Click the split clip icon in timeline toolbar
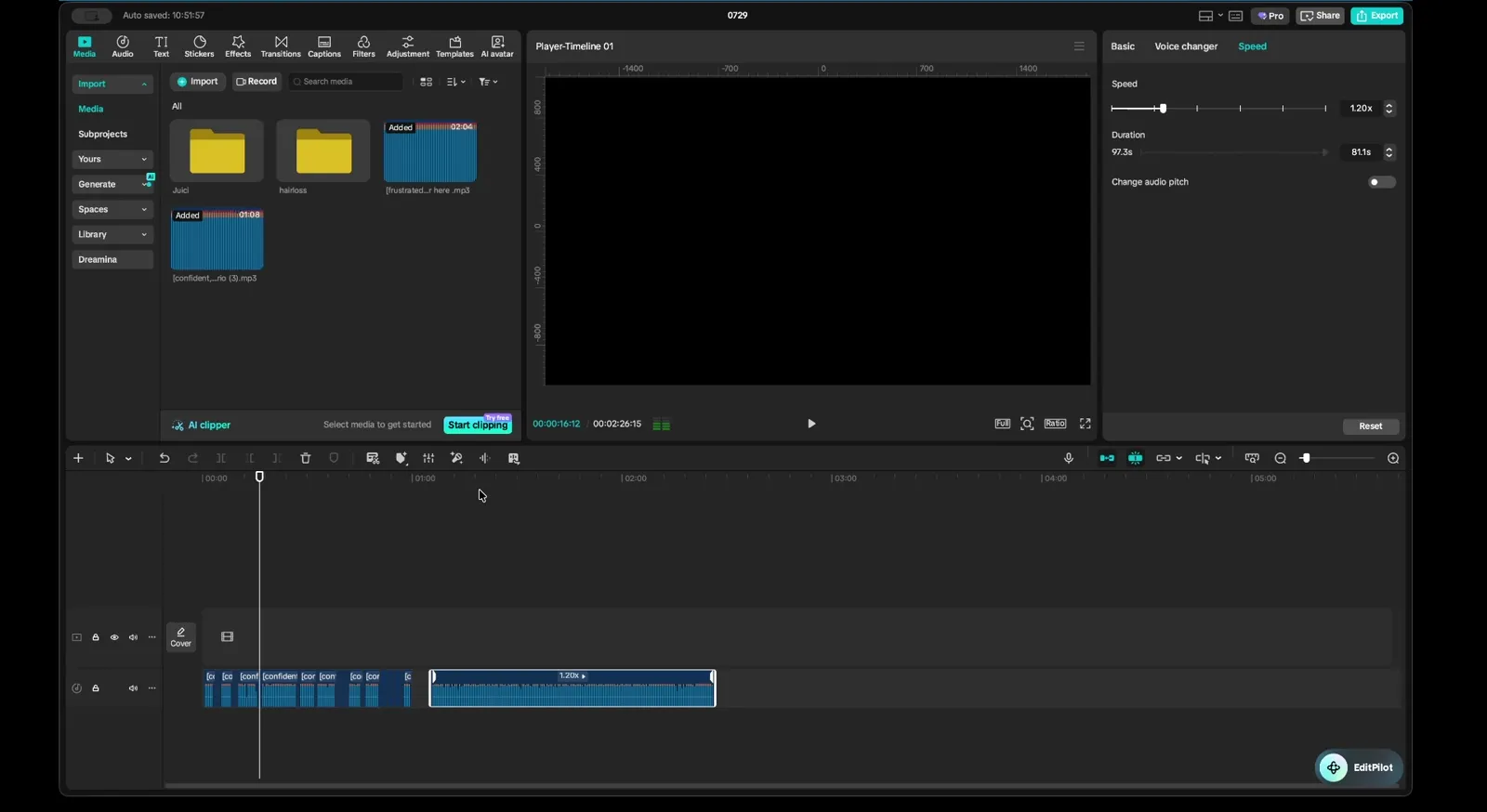The height and width of the screenshot is (812, 1487). (x=221, y=458)
